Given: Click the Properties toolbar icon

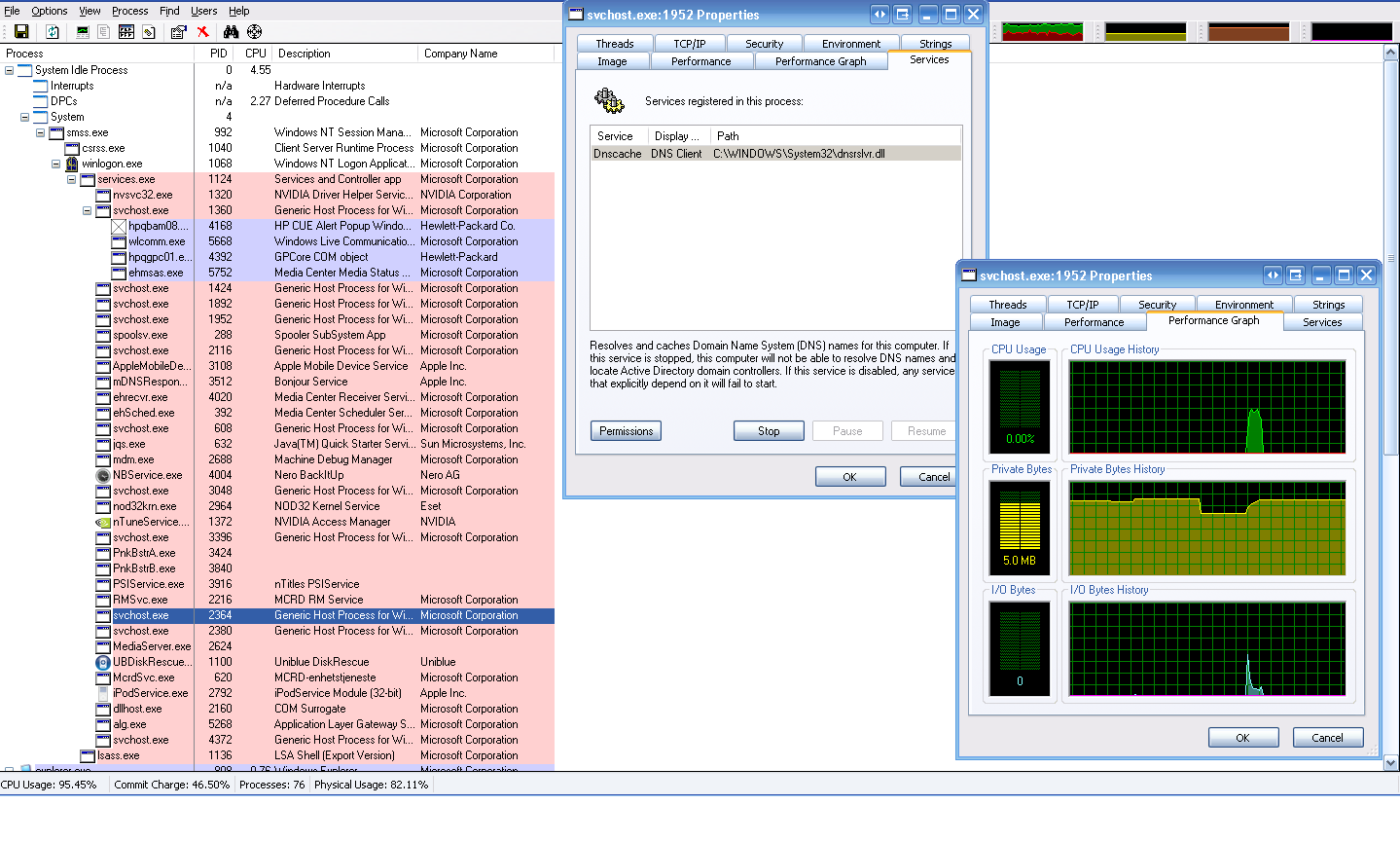Looking at the screenshot, I should (x=178, y=32).
